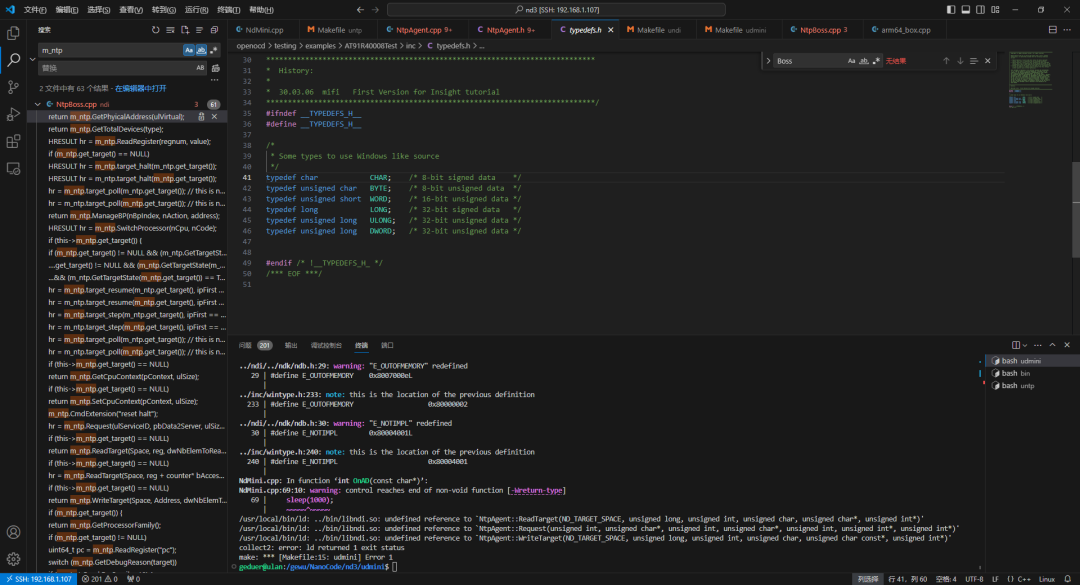Click 'Open in editor' search results link

(x=140, y=89)
